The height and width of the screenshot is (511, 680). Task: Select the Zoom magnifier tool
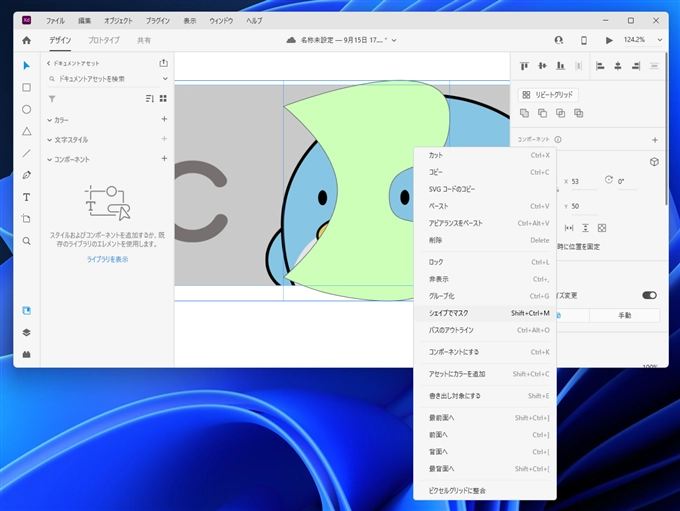coord(26,241)
